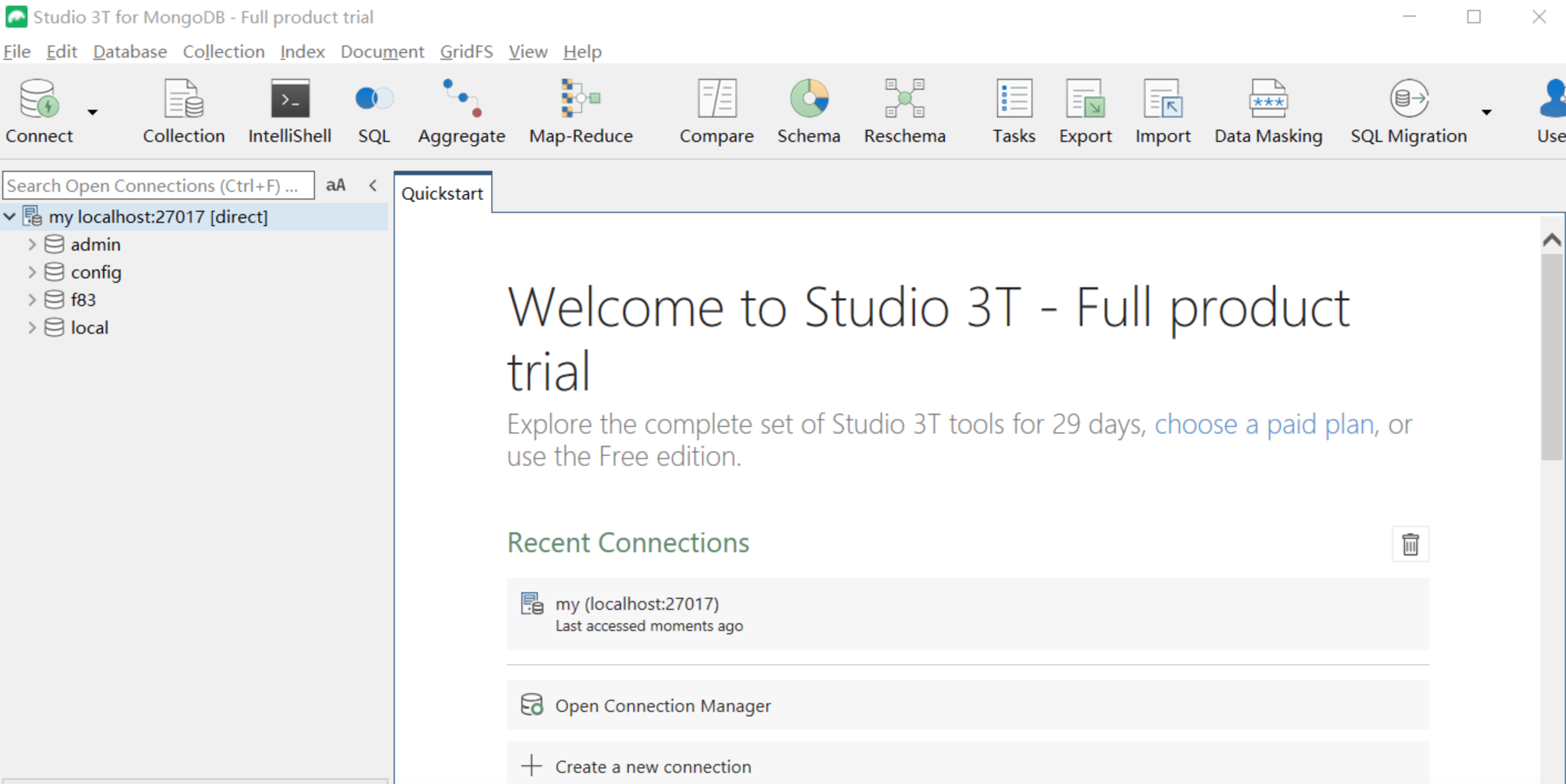Open the Compare tool

(x=716, y=110)
